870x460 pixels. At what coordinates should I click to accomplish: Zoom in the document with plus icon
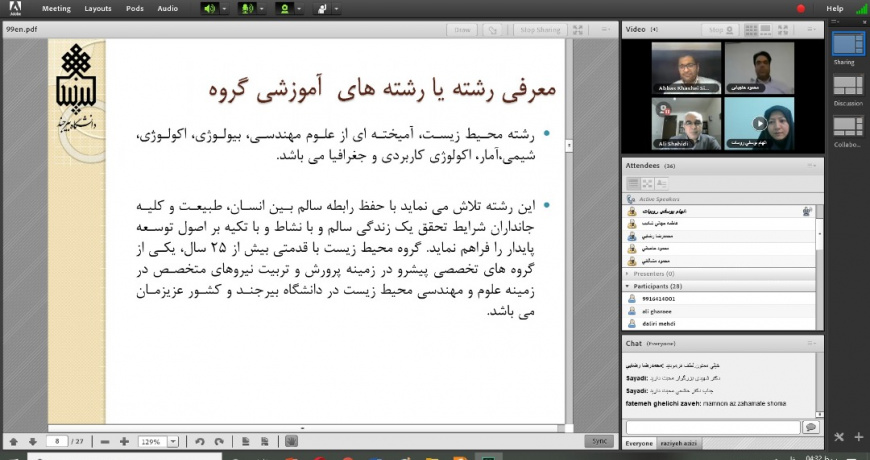(x=124, y=442)
